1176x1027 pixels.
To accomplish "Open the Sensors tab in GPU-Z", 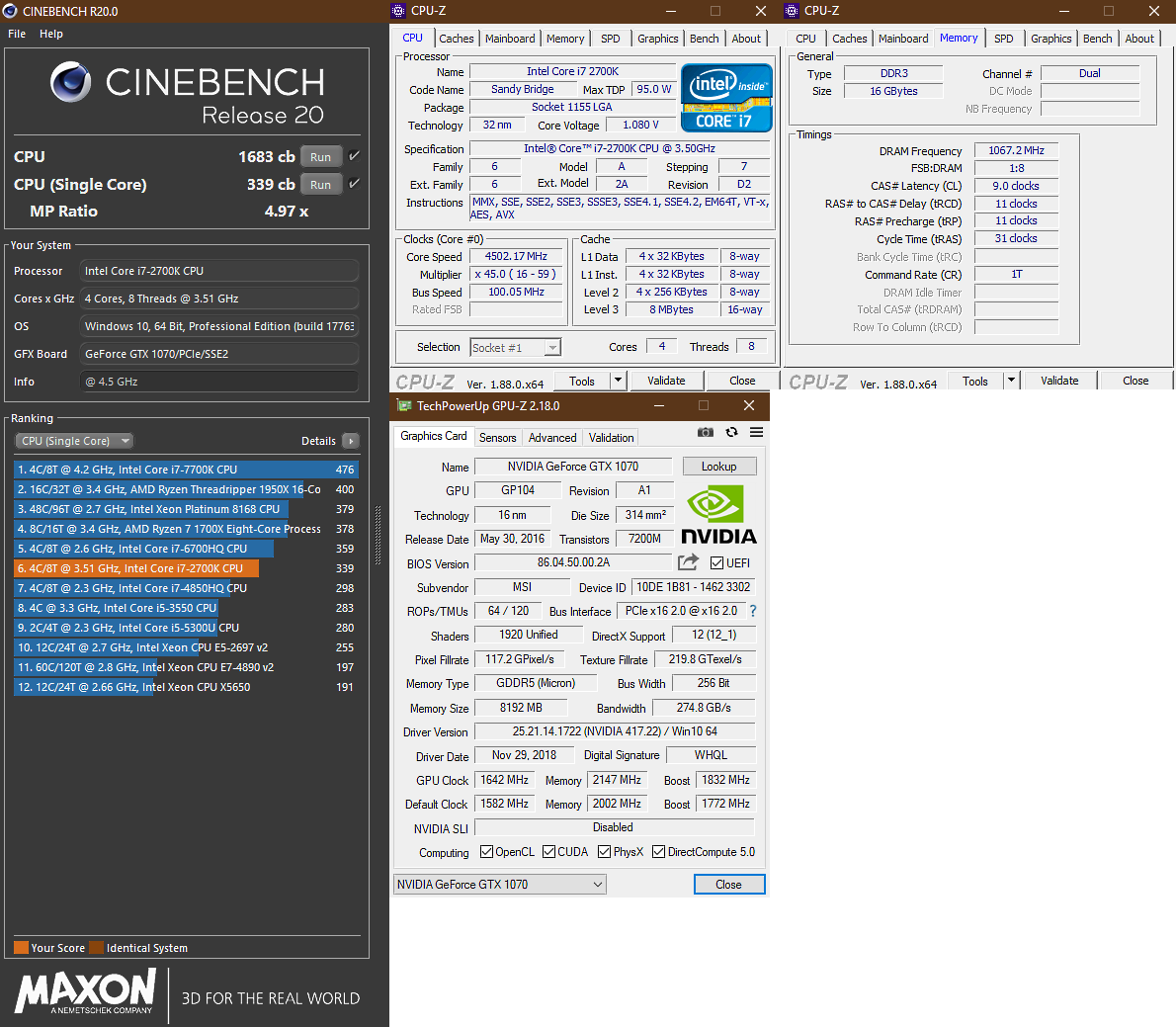I will click(x=497, y=437).
